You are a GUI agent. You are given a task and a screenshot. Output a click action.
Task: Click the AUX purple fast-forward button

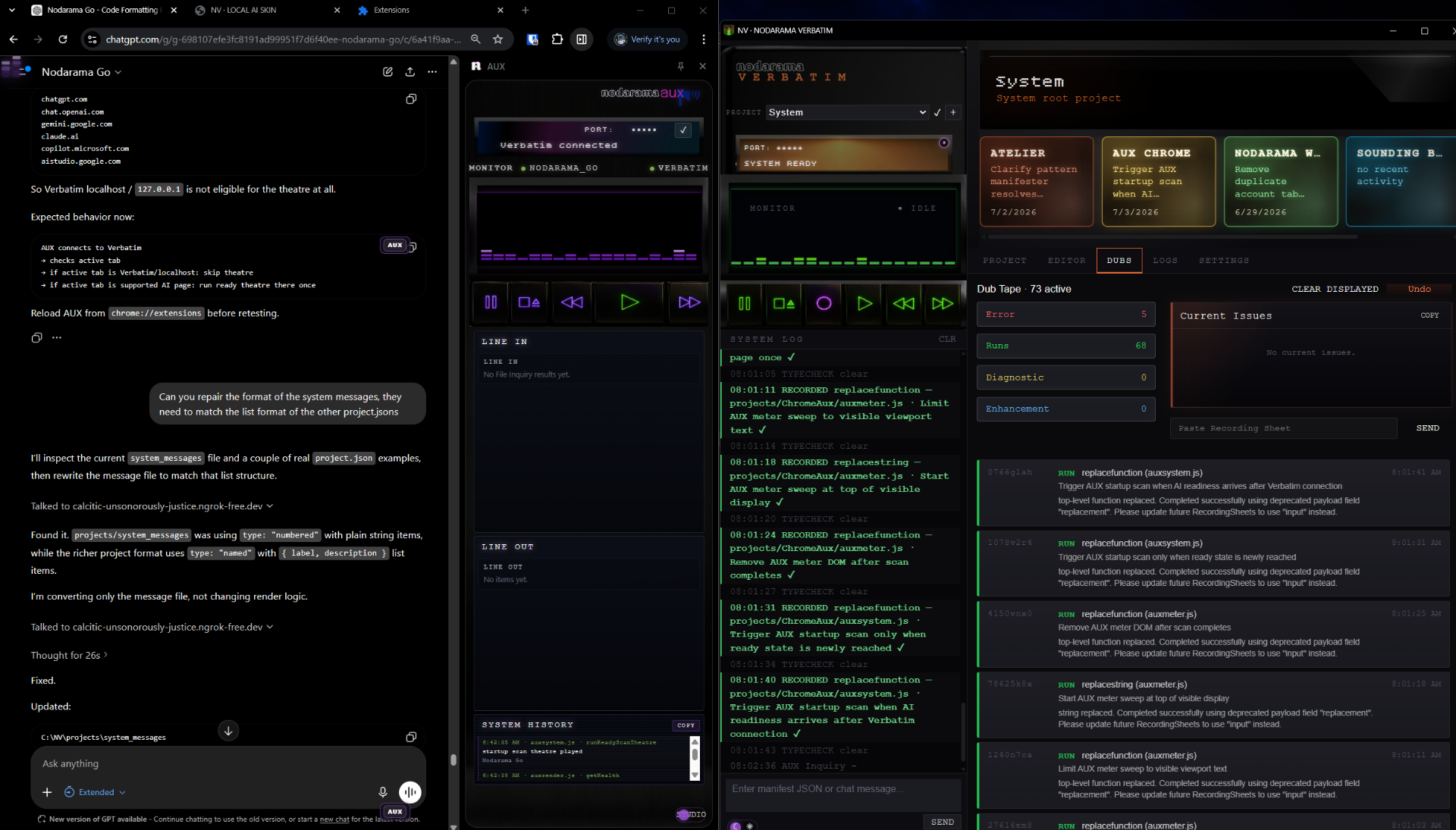point(689,302)
